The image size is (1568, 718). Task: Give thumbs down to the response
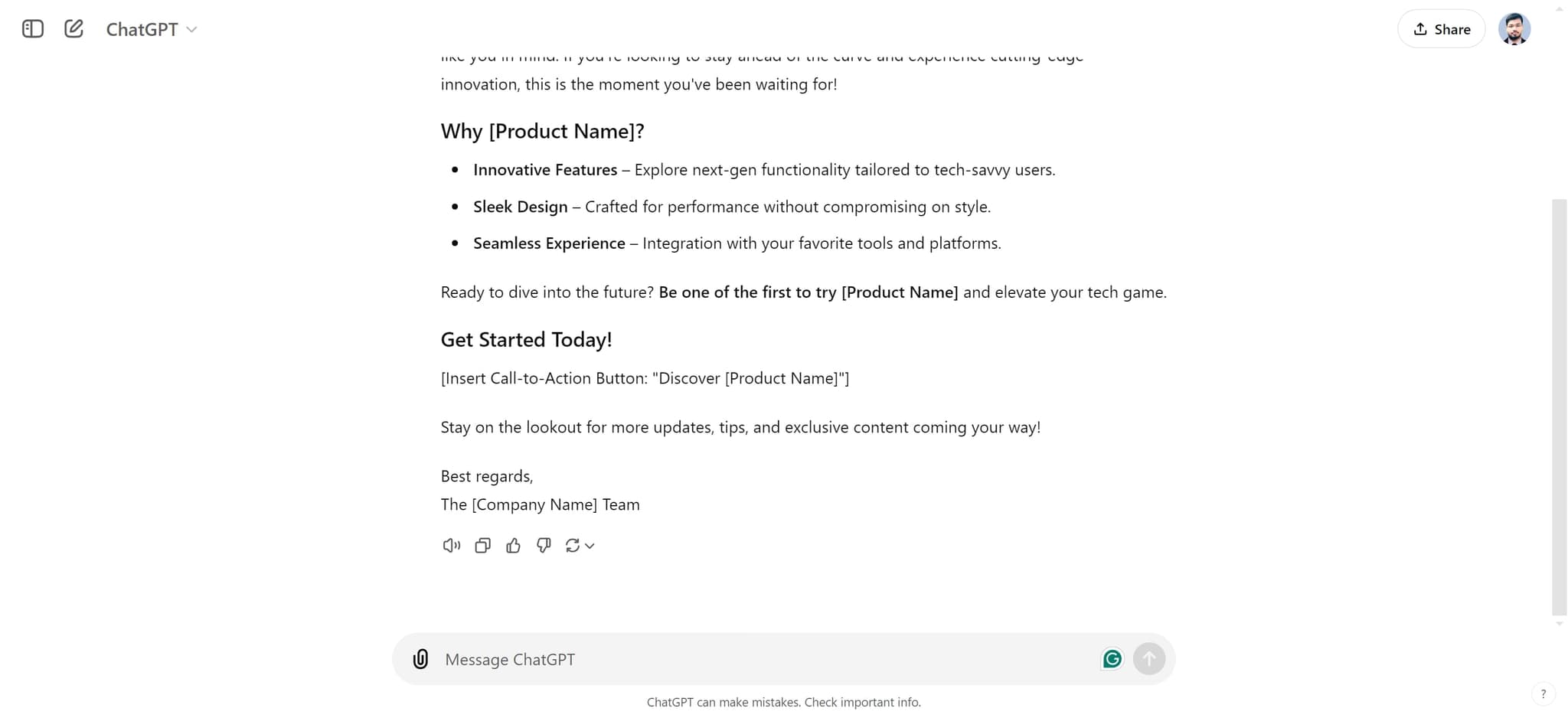[544, 546]
